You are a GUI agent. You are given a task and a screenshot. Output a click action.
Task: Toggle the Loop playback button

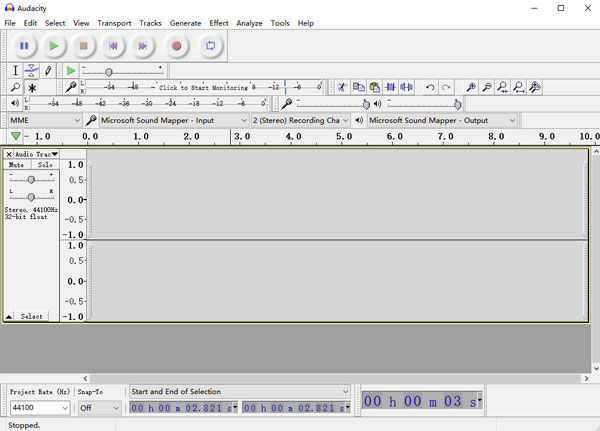210,46
